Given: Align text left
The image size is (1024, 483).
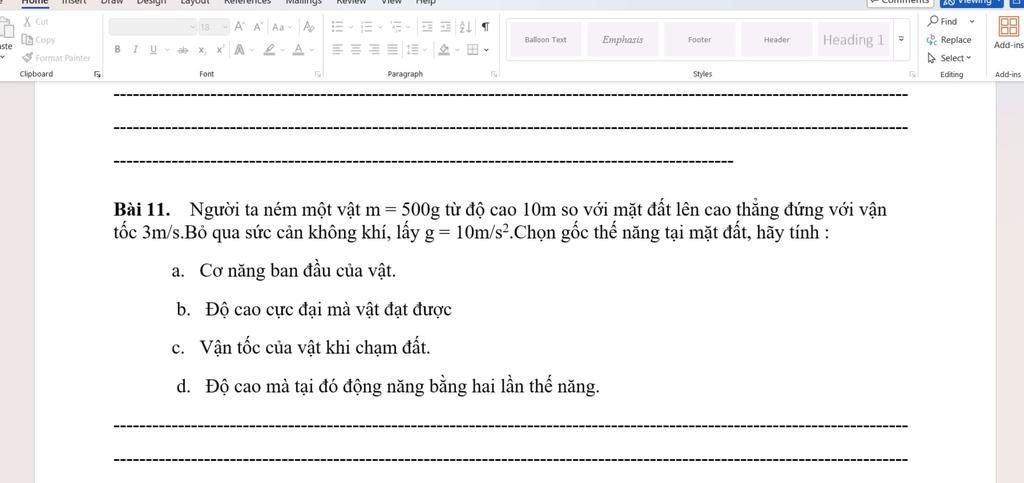Looking at the screenshot, I should (337, 50).
